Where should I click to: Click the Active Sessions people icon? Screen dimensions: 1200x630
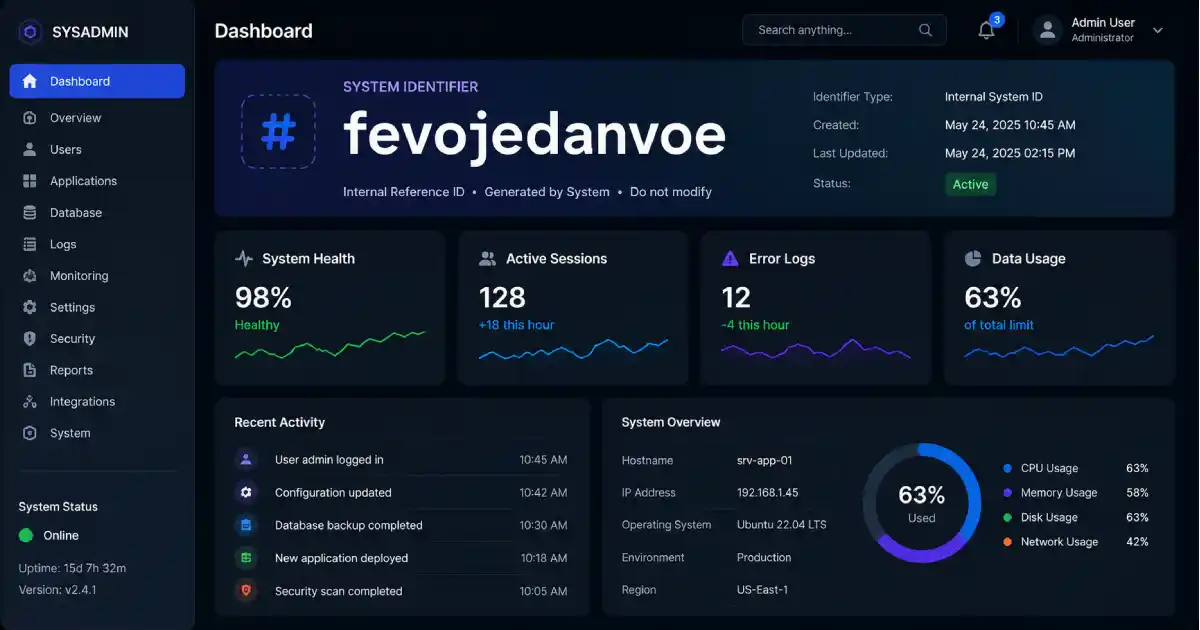pos(487,258)
